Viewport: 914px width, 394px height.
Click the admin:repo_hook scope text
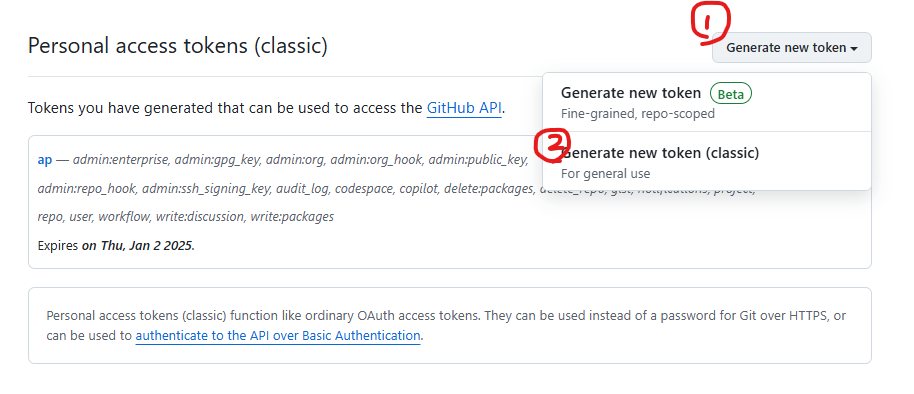pos(87,188)
